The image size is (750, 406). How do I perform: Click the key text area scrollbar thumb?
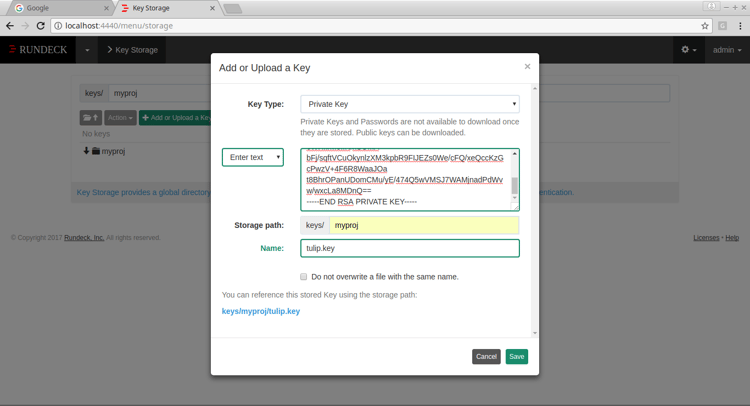tap(515, 185)
